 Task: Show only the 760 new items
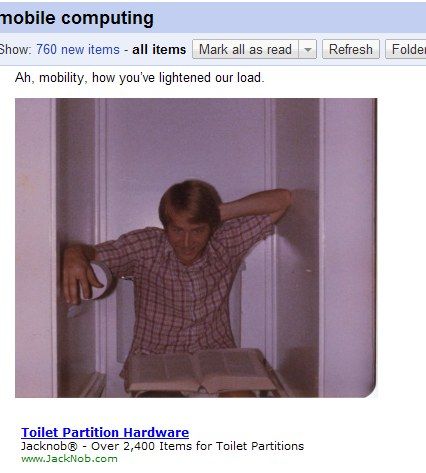click(78, 50)
